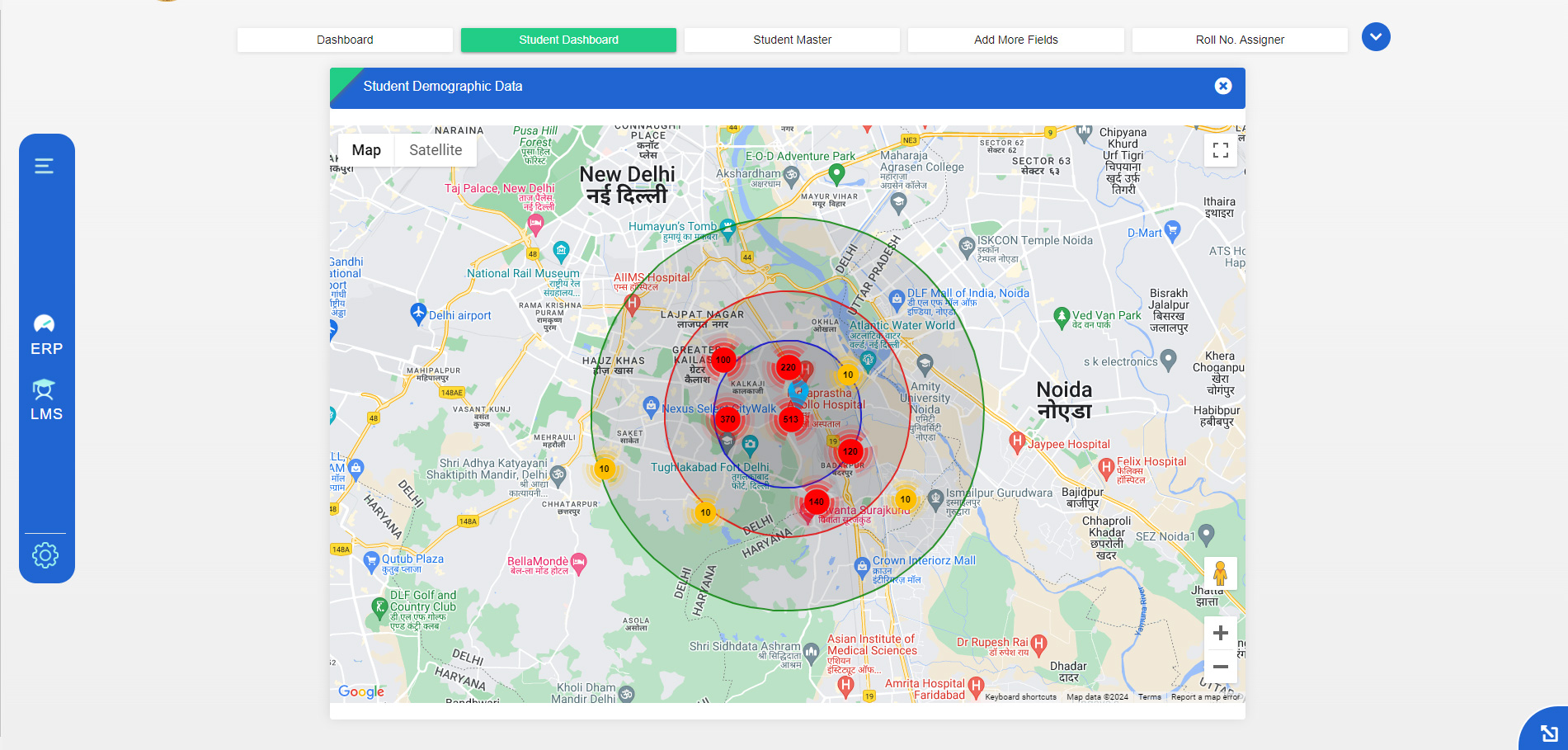Click the DLF Golf and Country Club icon
Image resolution: width=1568 pixels, height=750 pixels.
[x=379, y=609]
